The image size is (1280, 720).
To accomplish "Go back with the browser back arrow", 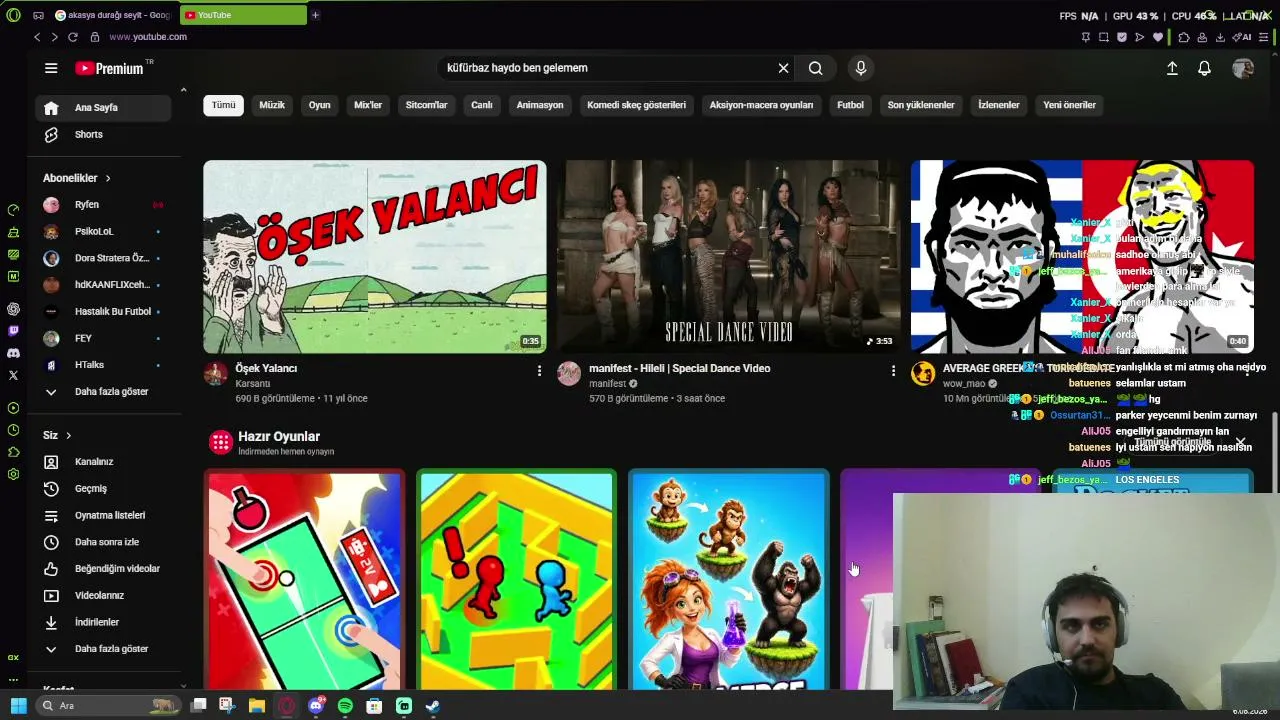I will pyautogui.click(x=37, y=37).
